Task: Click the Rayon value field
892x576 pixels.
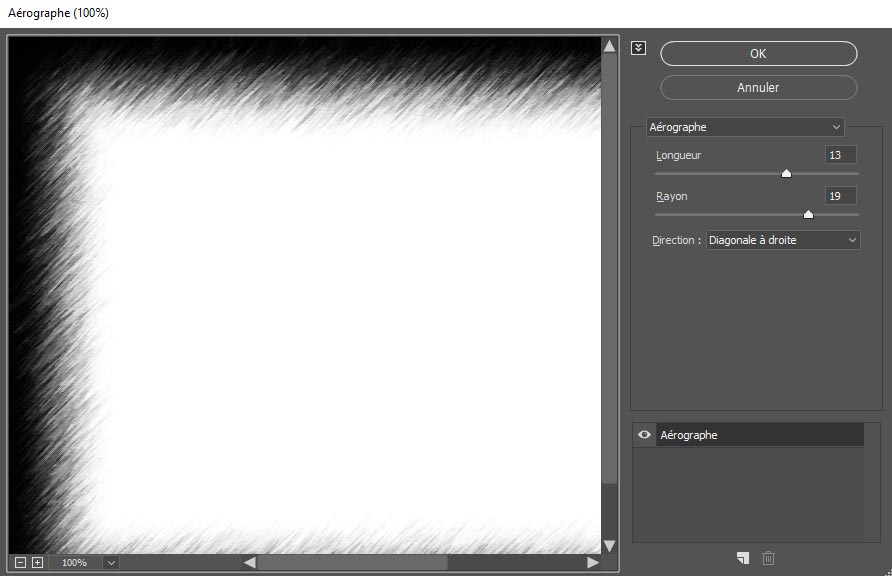Action: pos(840,196)
